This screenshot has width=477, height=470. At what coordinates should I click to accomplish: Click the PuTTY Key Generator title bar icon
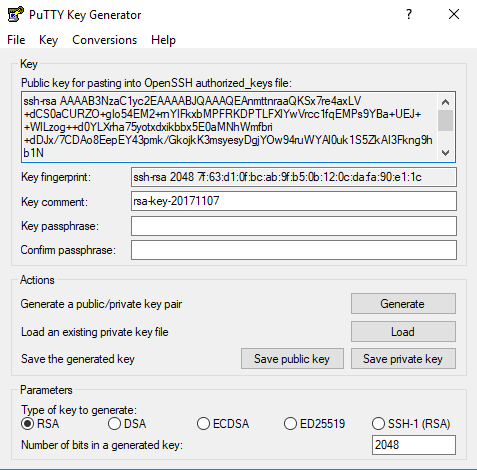click(15, 14)
